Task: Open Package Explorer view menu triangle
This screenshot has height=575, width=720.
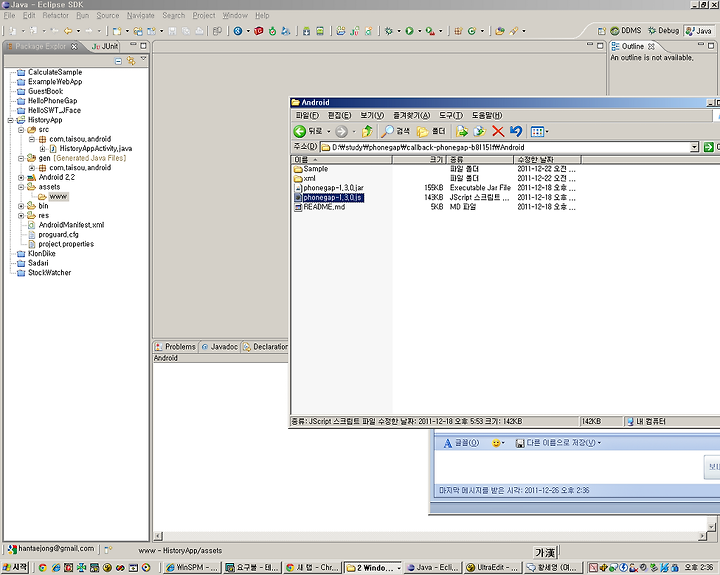Action: click(x=143, y=59)
